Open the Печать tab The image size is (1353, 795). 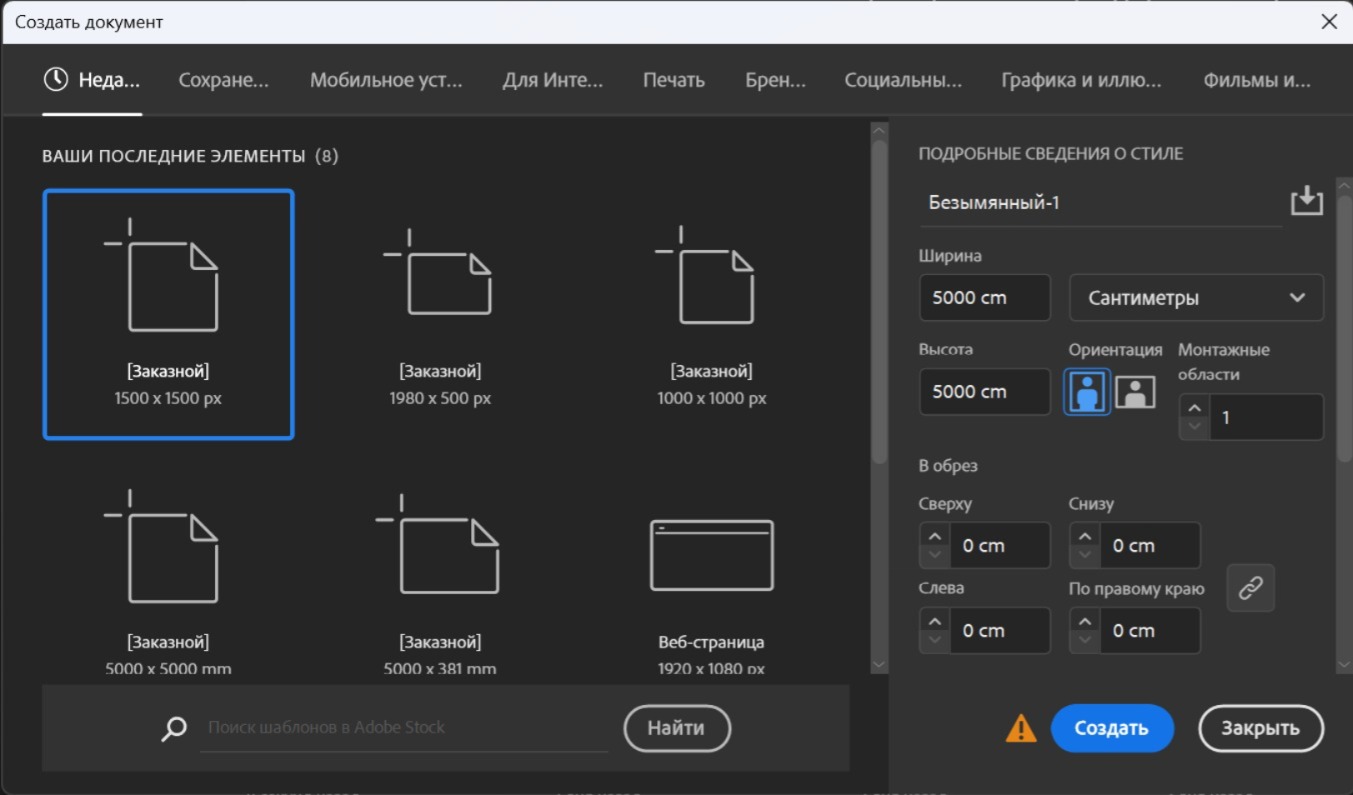pyautogui.click(x=673, y=81)
